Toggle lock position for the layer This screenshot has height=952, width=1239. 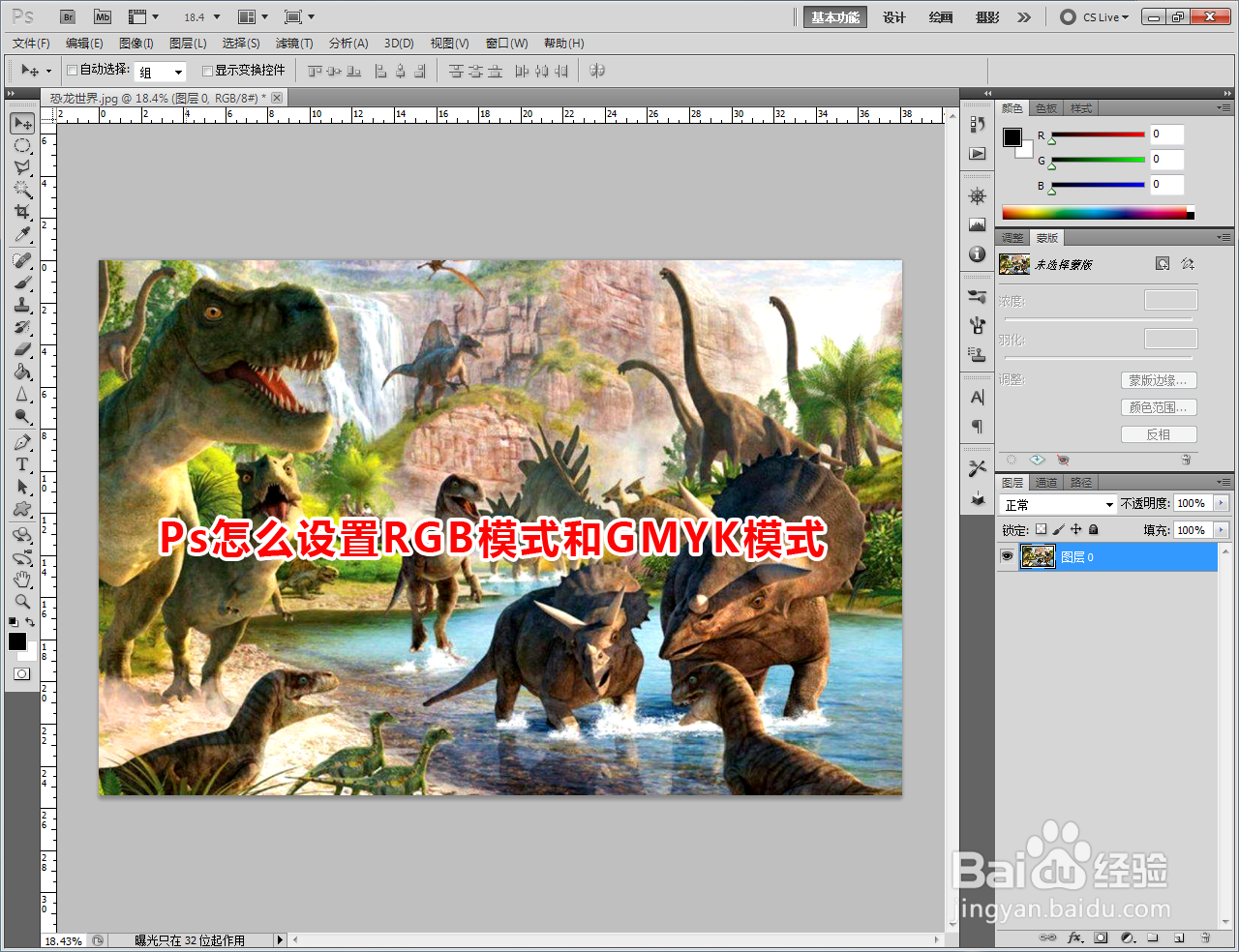tap(1075, 529)
